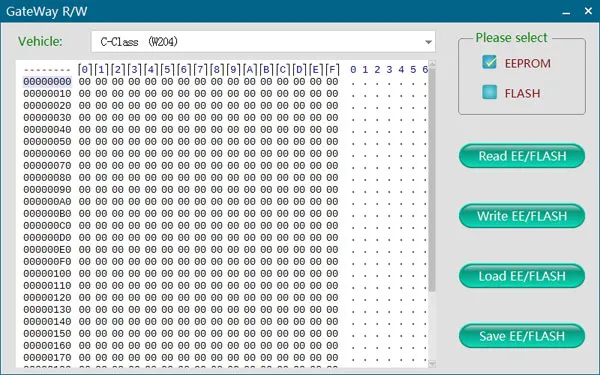Click the [2] hex column header
600x375 pixels.
click(117, 70)
